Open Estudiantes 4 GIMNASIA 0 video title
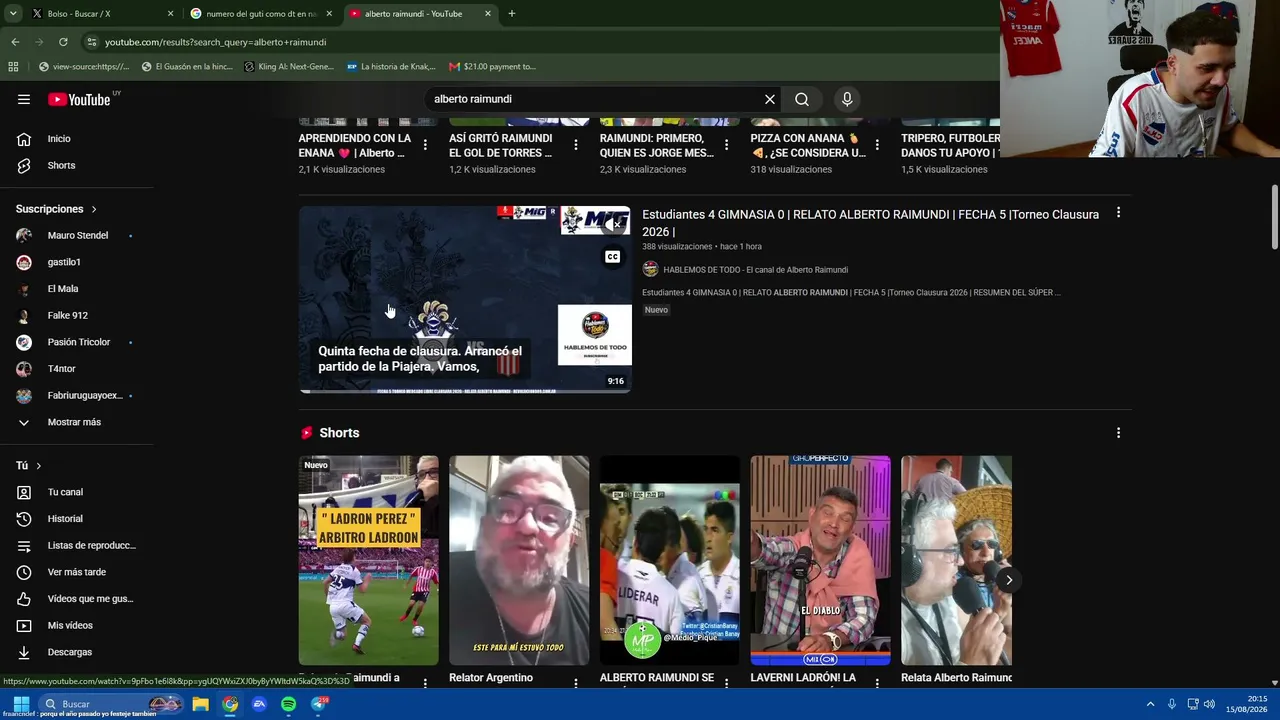 (870, 222)
